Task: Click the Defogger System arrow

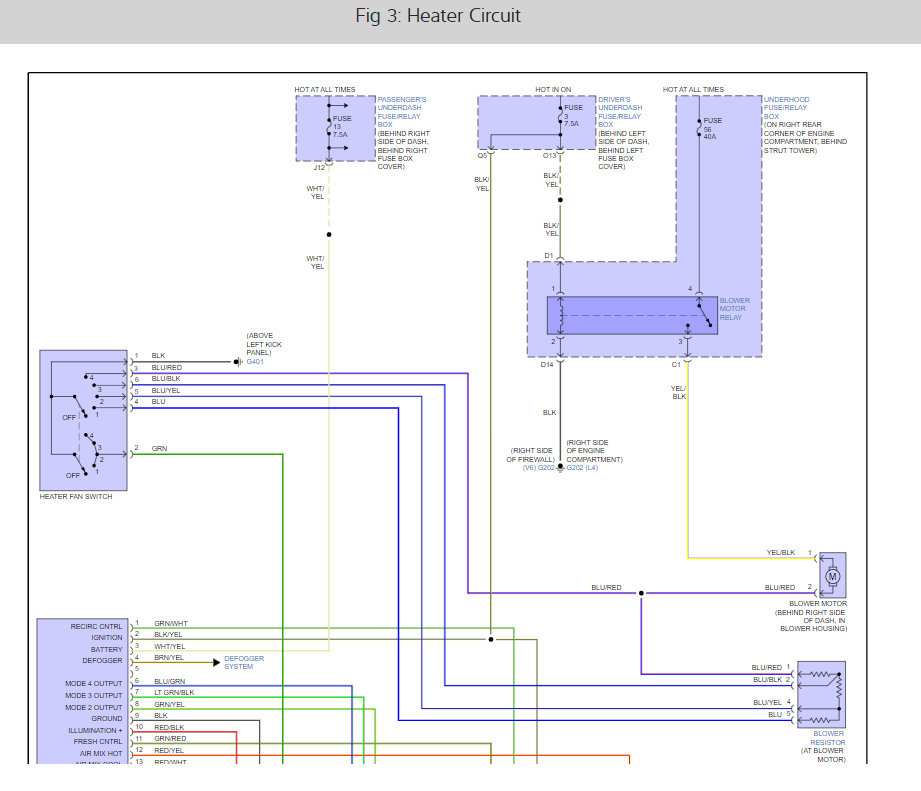Action: point(216,662)
